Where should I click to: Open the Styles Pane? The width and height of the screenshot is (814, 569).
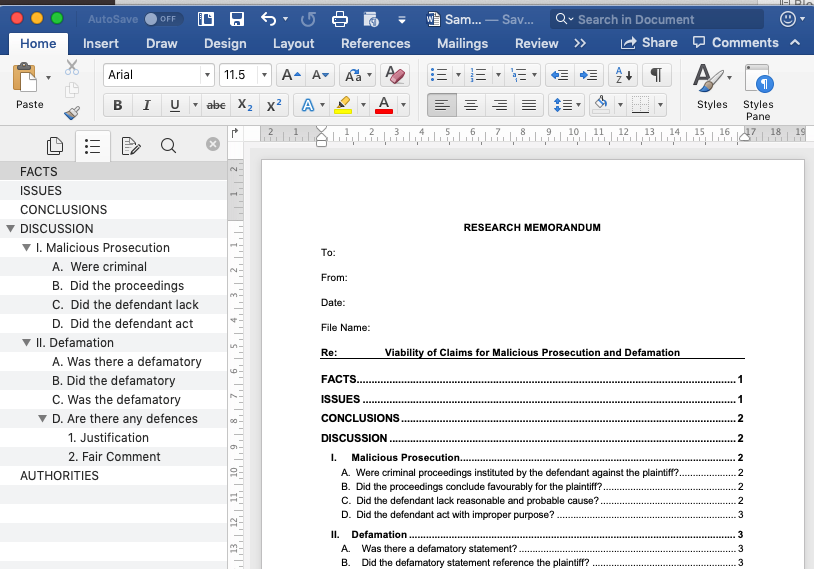point(758,92)
